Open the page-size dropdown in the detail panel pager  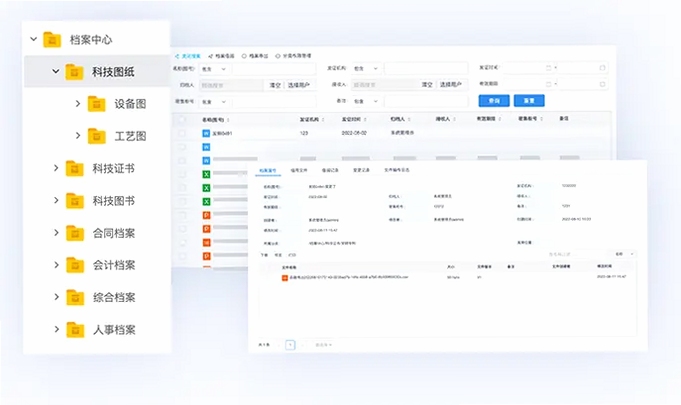tap(324, 345)
